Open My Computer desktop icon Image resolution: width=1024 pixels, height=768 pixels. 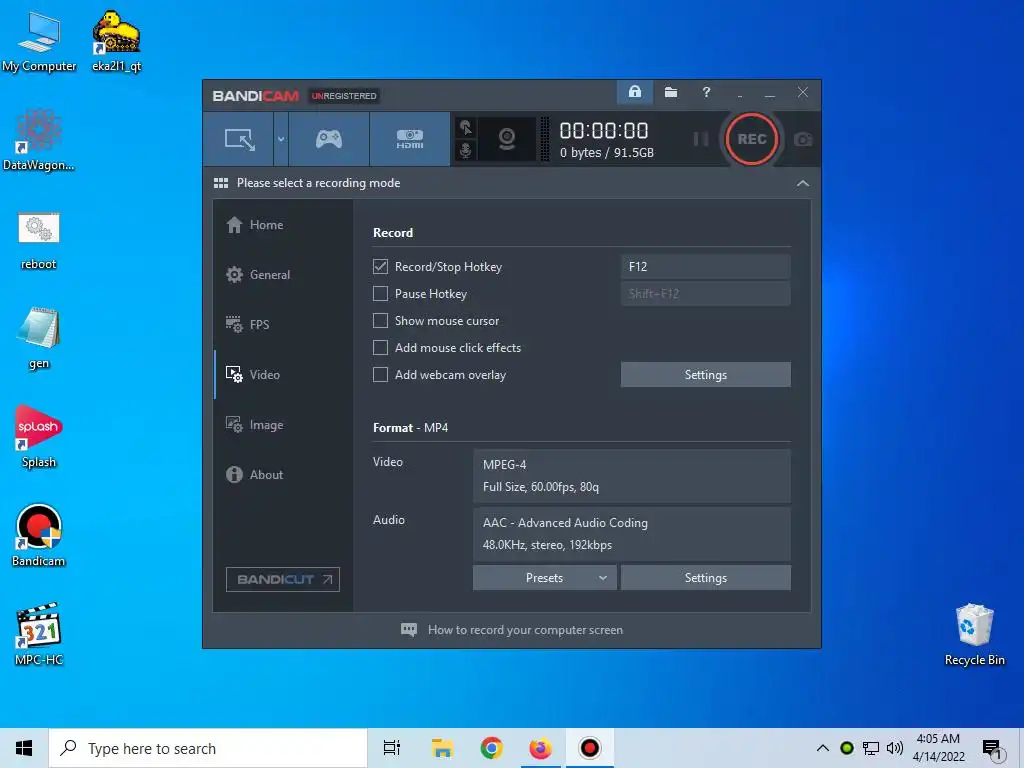(x=39, y=42)
